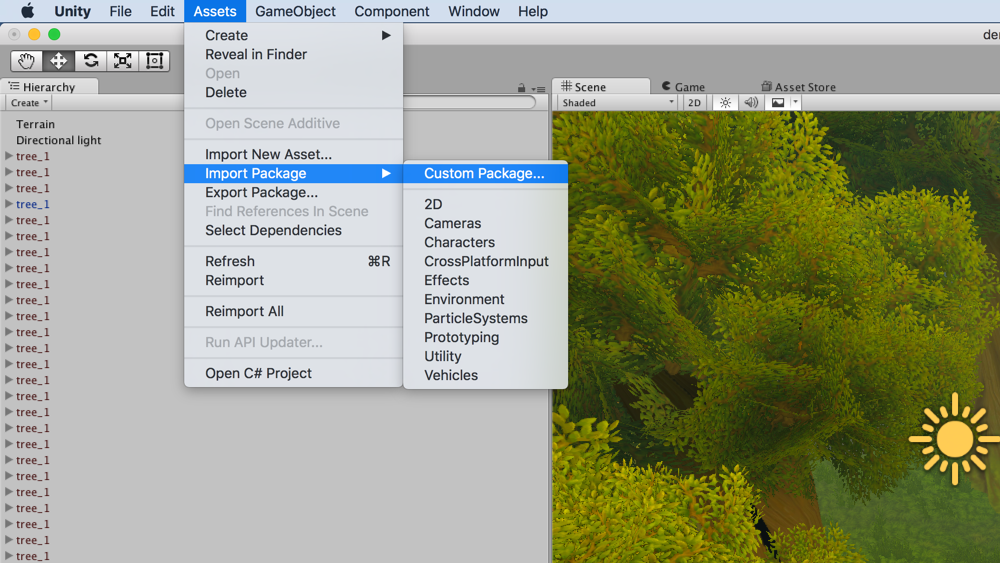The height and width of the screenshot is (563, 1000).
Task: Switch to the Asset Store tab
Action: click(x=798, y=87)
